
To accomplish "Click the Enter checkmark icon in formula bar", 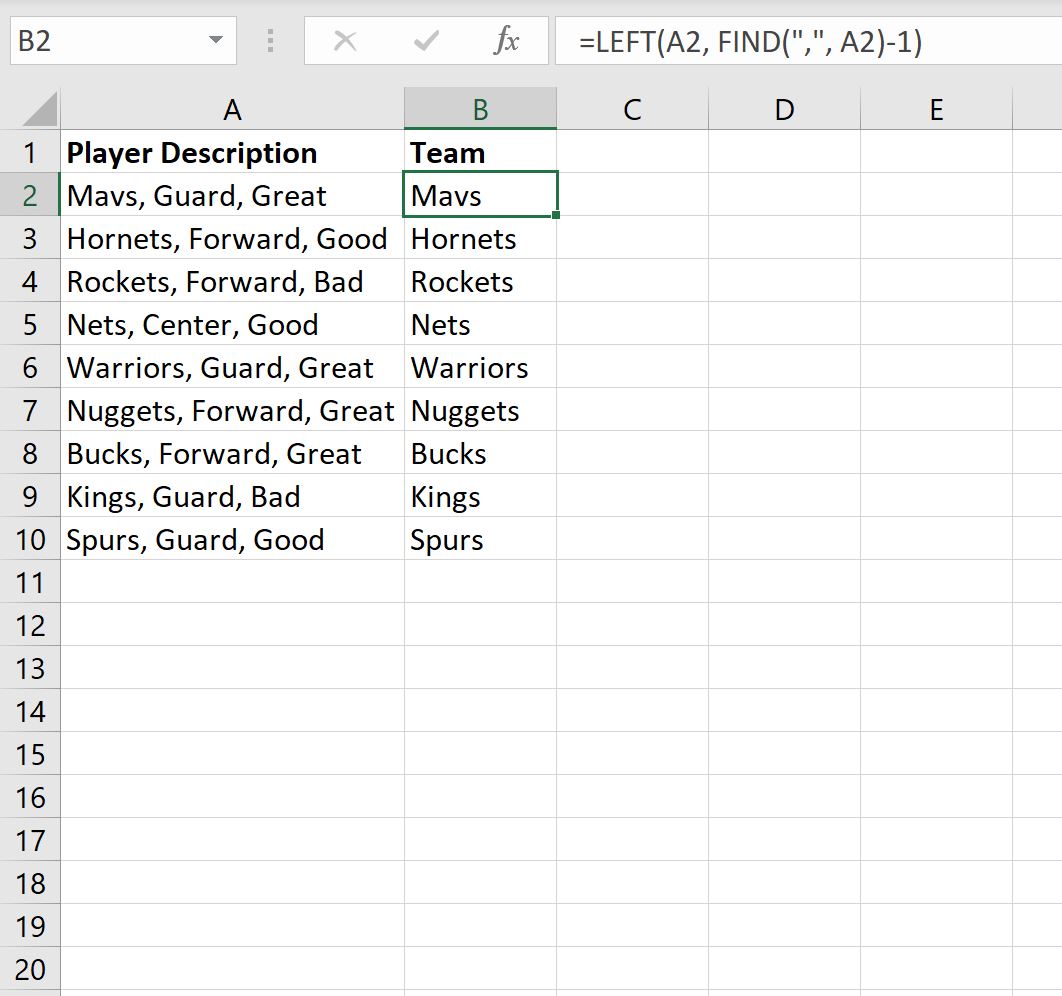I will pos(426,41).
